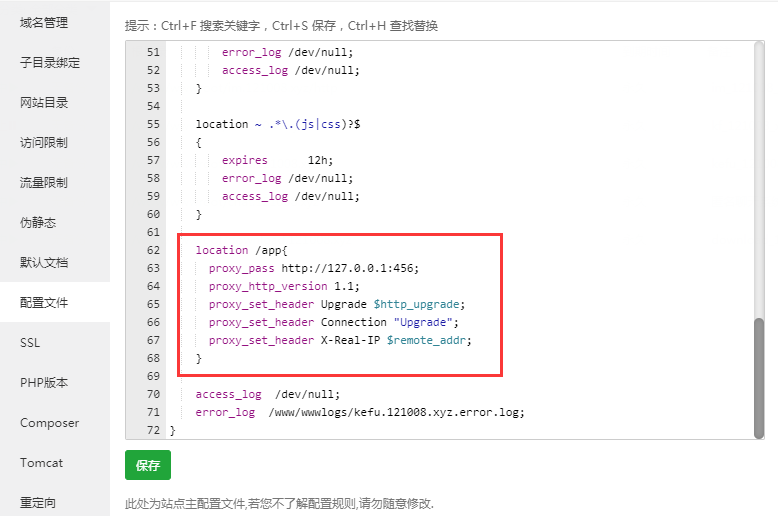Click the editor's vertical scrollbar thumb
This screenshot has height=516, width=778.
[759, 377]
